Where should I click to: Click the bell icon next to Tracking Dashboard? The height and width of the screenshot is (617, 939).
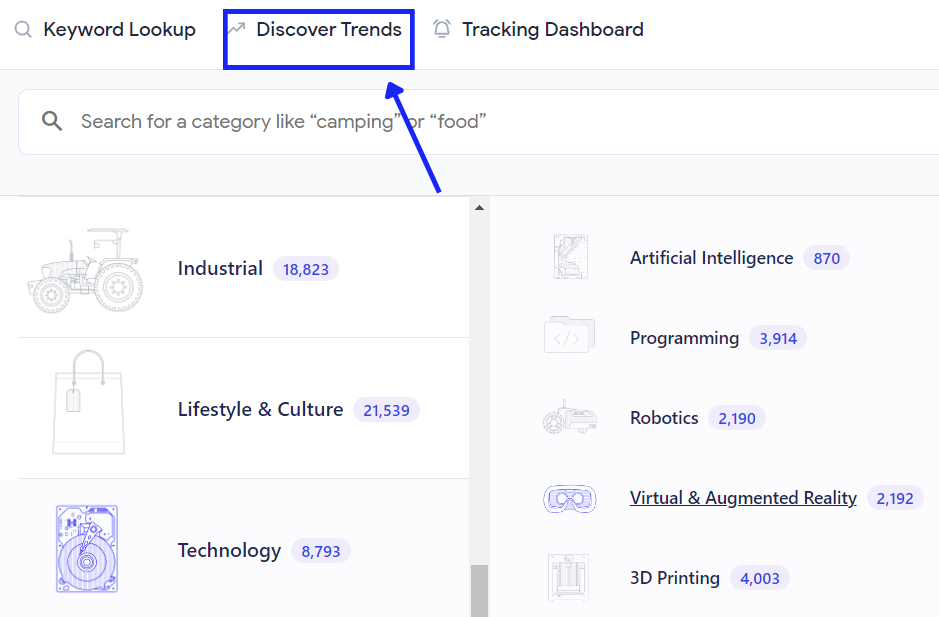441,29
